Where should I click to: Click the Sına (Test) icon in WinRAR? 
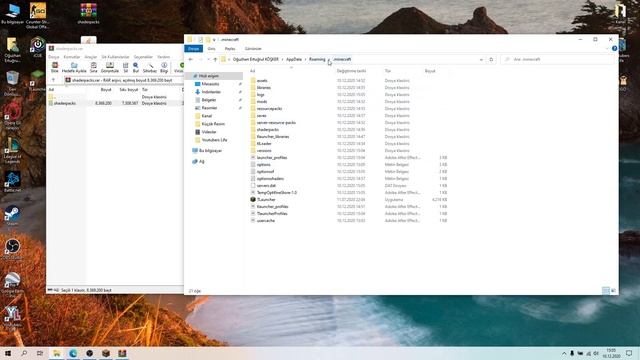point(93,67)
